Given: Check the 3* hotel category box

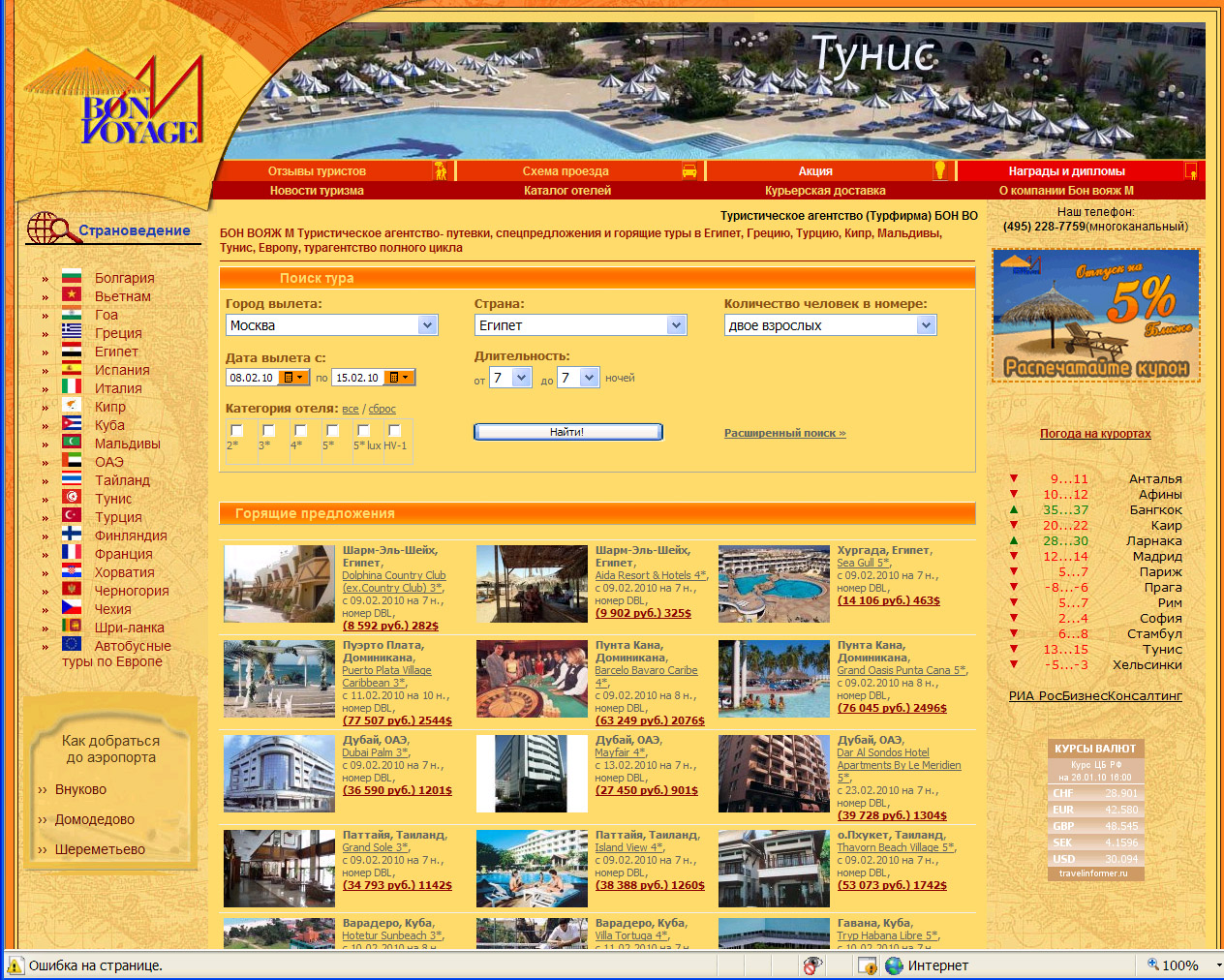Looking at the screenshot, I should coord(268,430).
